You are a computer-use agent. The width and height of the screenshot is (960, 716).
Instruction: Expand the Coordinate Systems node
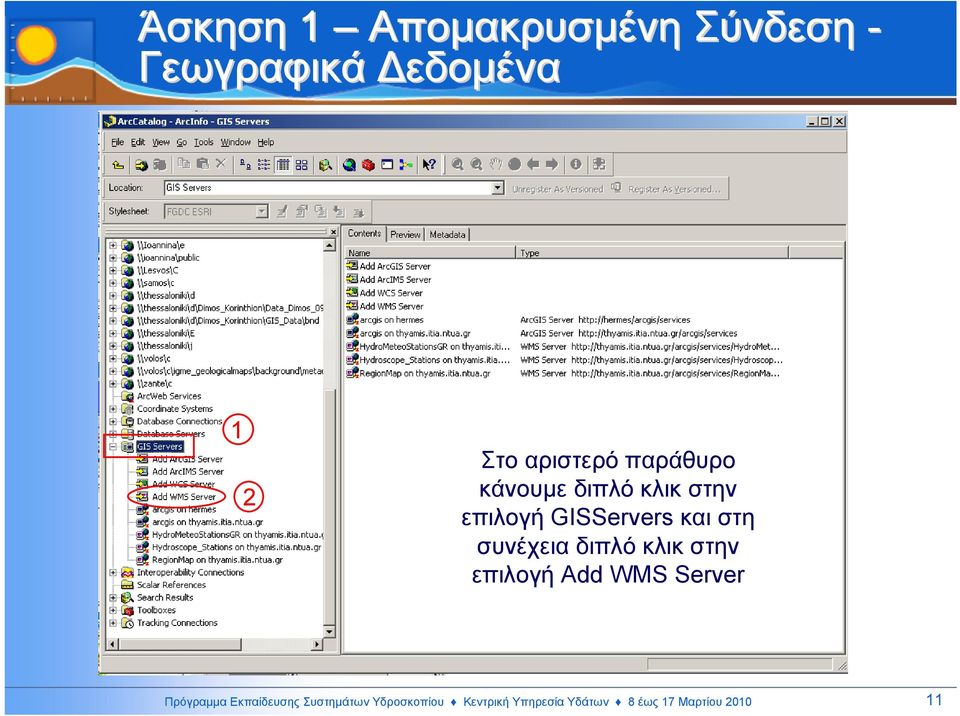coord(113,409)
